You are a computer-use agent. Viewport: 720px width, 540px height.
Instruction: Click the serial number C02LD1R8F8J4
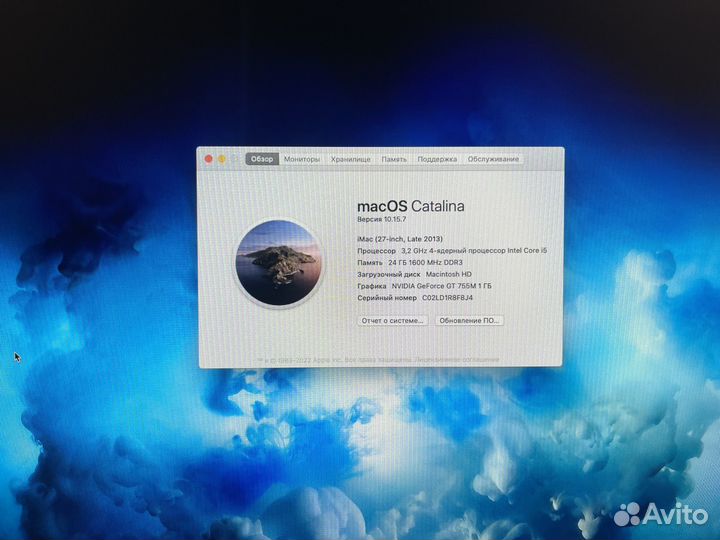tap(447, 298)
